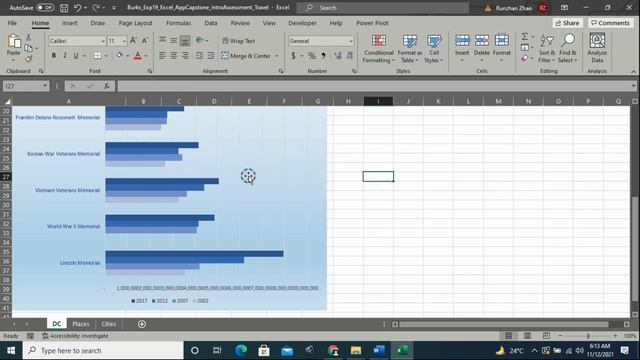Toggle the AutoSave switch

point(44,7)
